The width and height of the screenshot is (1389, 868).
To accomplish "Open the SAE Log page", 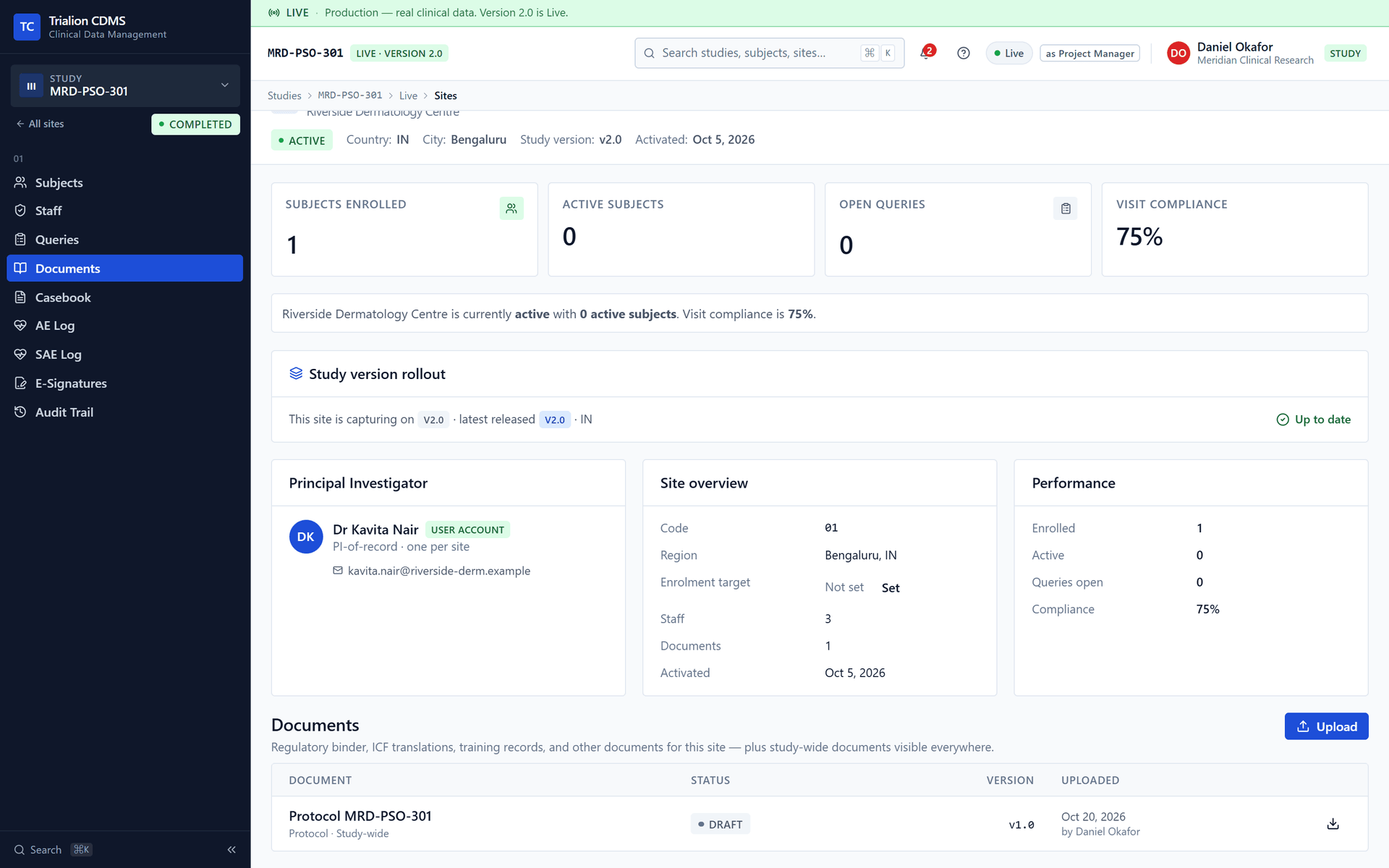I will coord(124,354).
